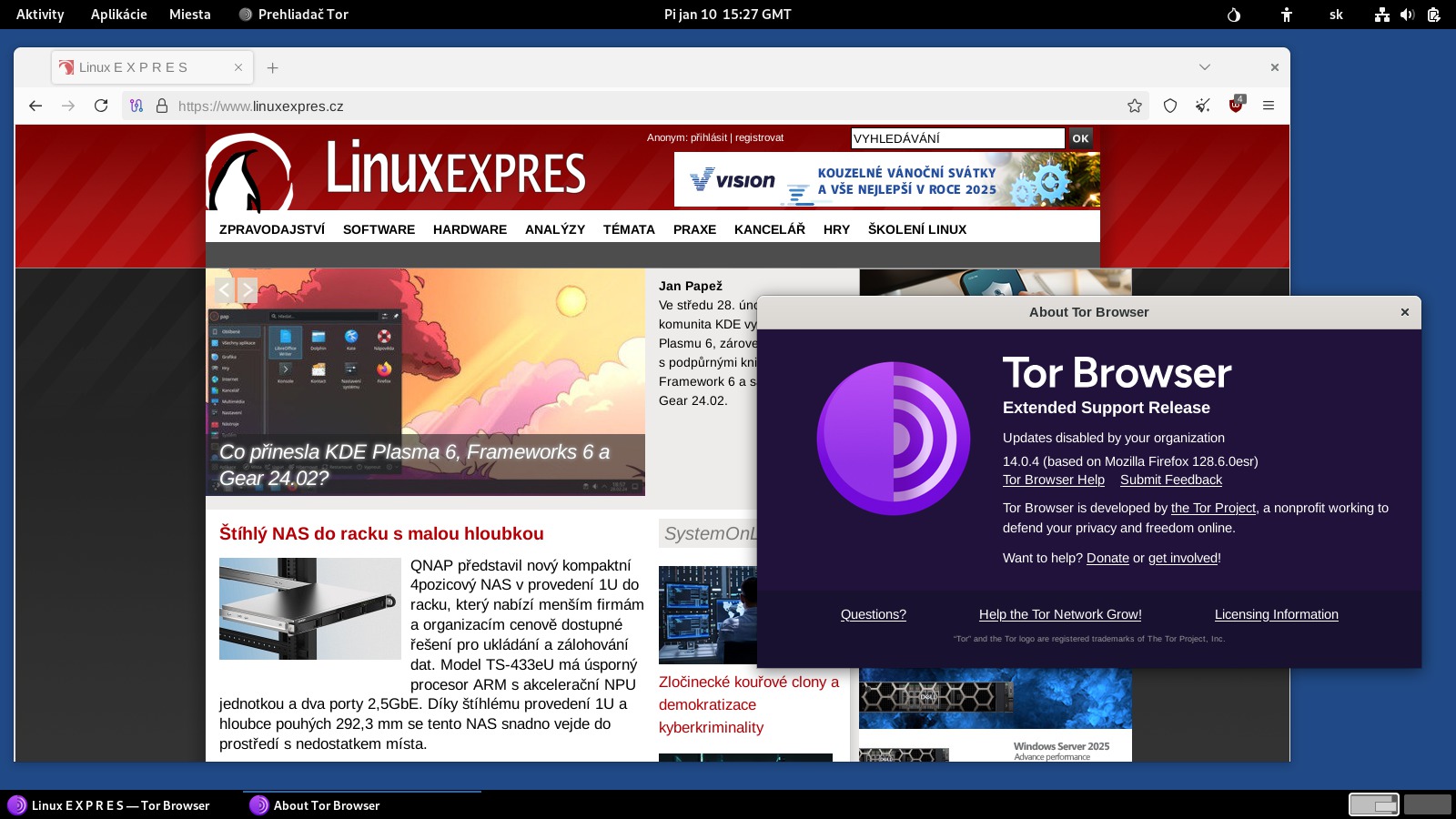Open the hamburger application menu

coord(1268,106)
